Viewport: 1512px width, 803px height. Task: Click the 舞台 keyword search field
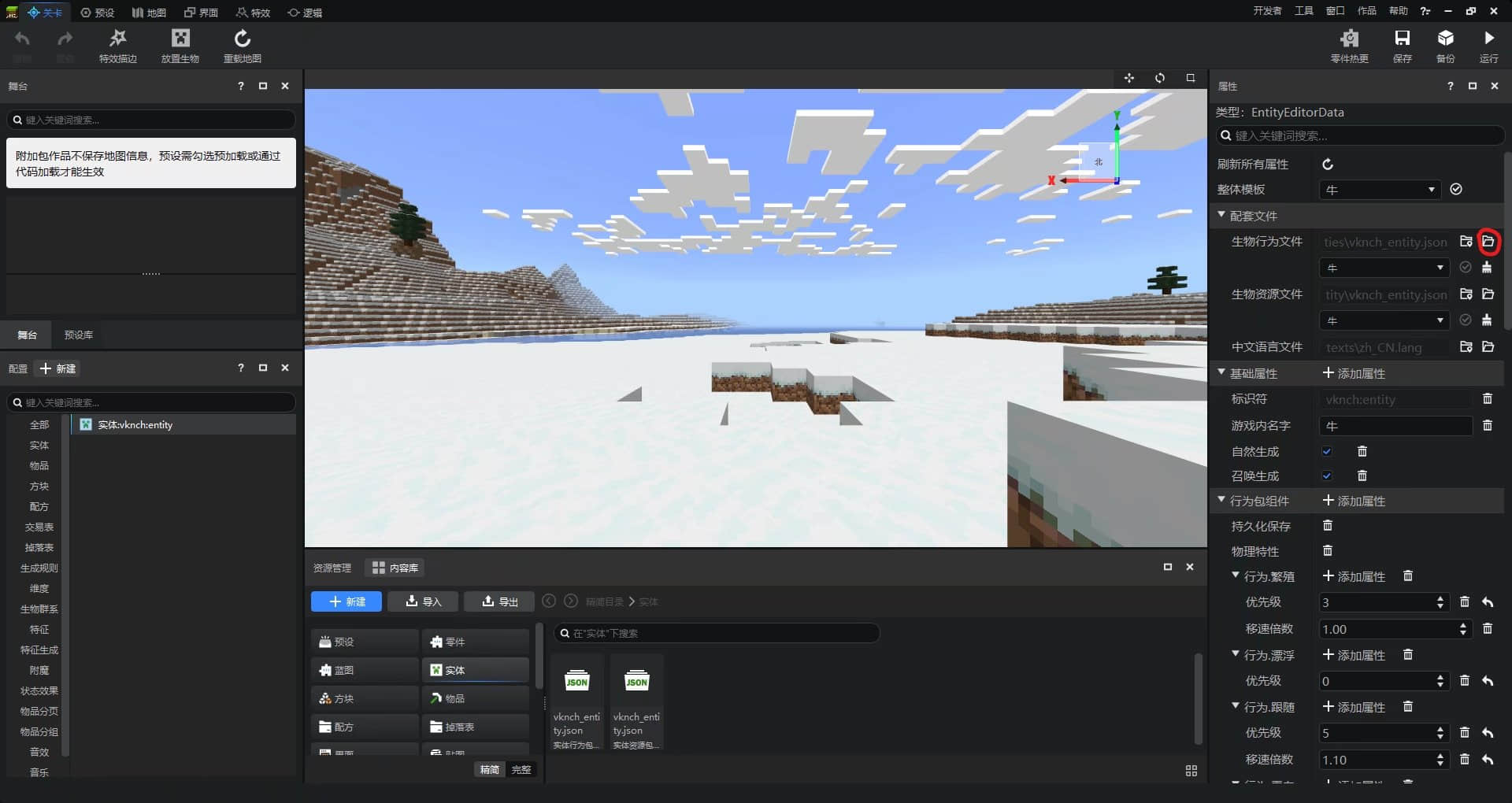pos(151,120)
